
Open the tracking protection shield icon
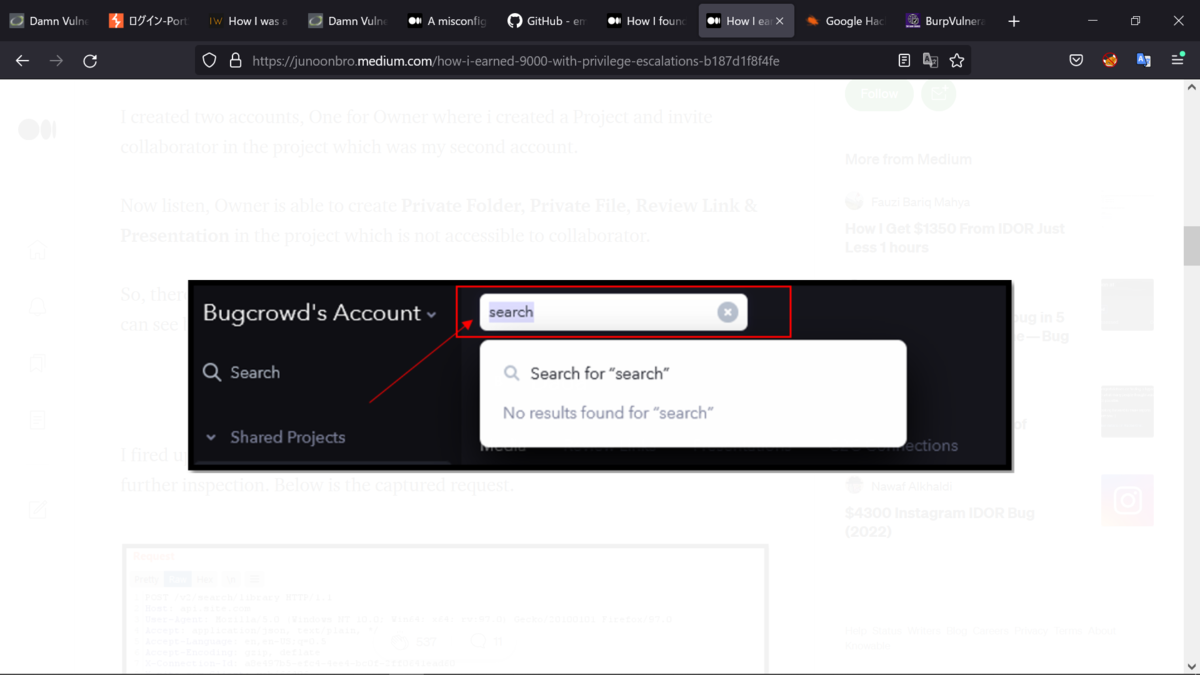pyautogui.click(x=209, y=61)
